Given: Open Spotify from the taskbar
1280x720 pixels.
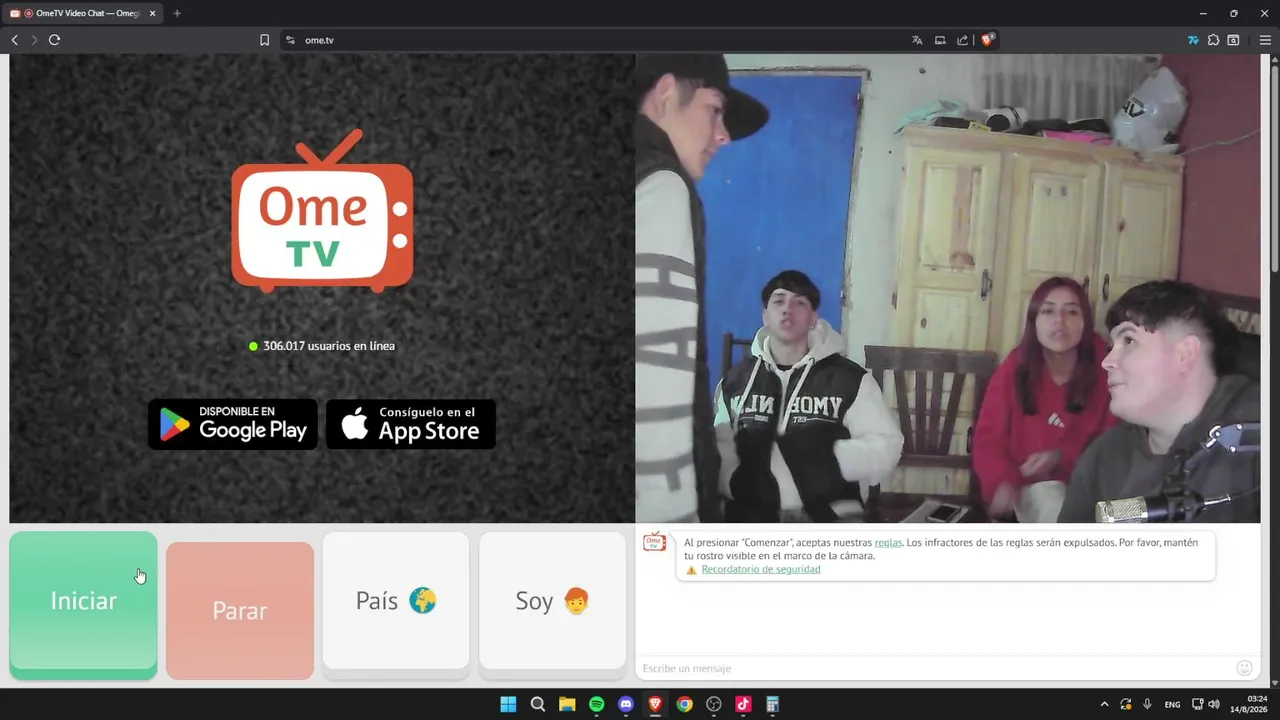Looking at the screenshot, I should pos(597,704).
